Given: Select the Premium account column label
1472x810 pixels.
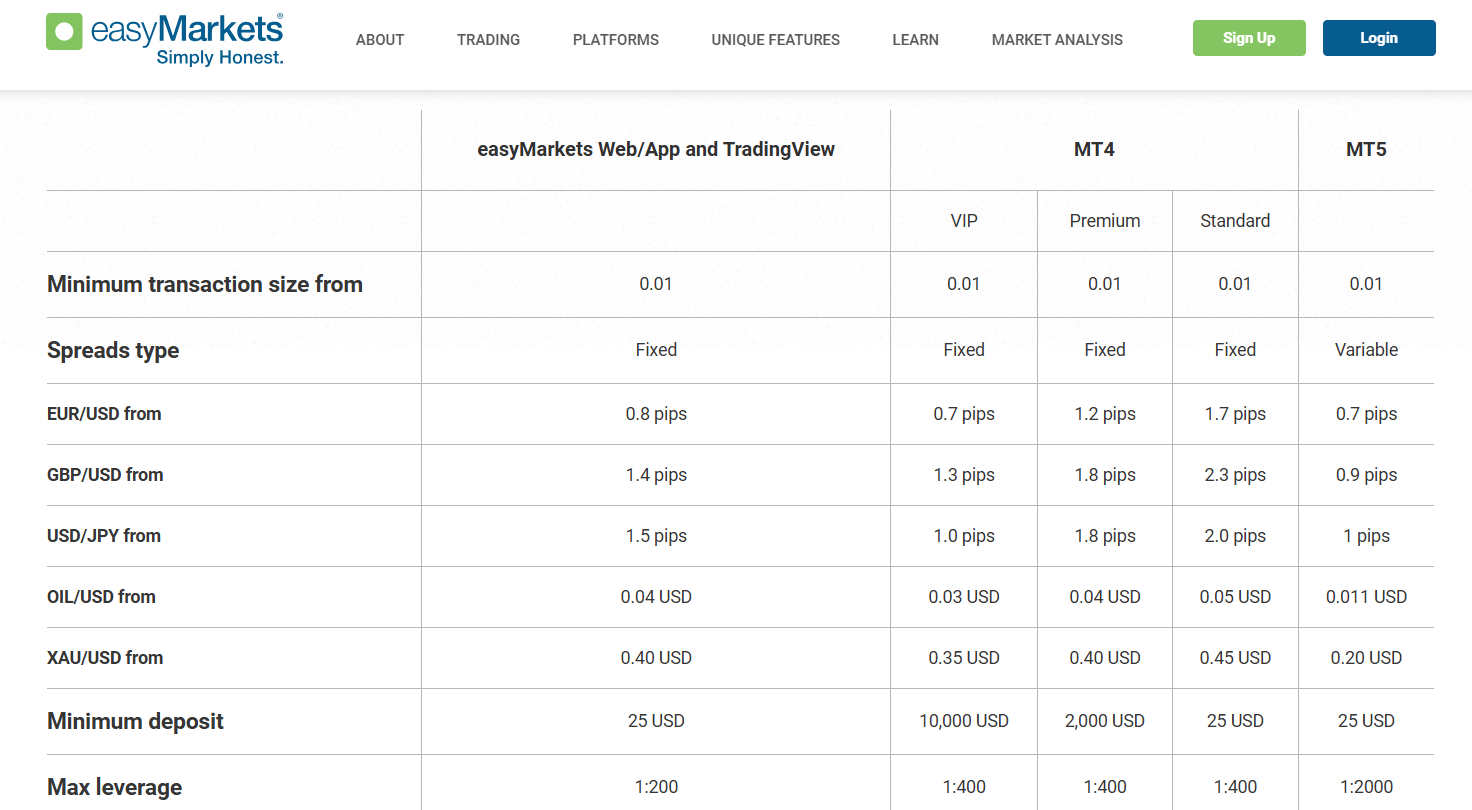Looking at the screenshot, I should coord(1105,221).
